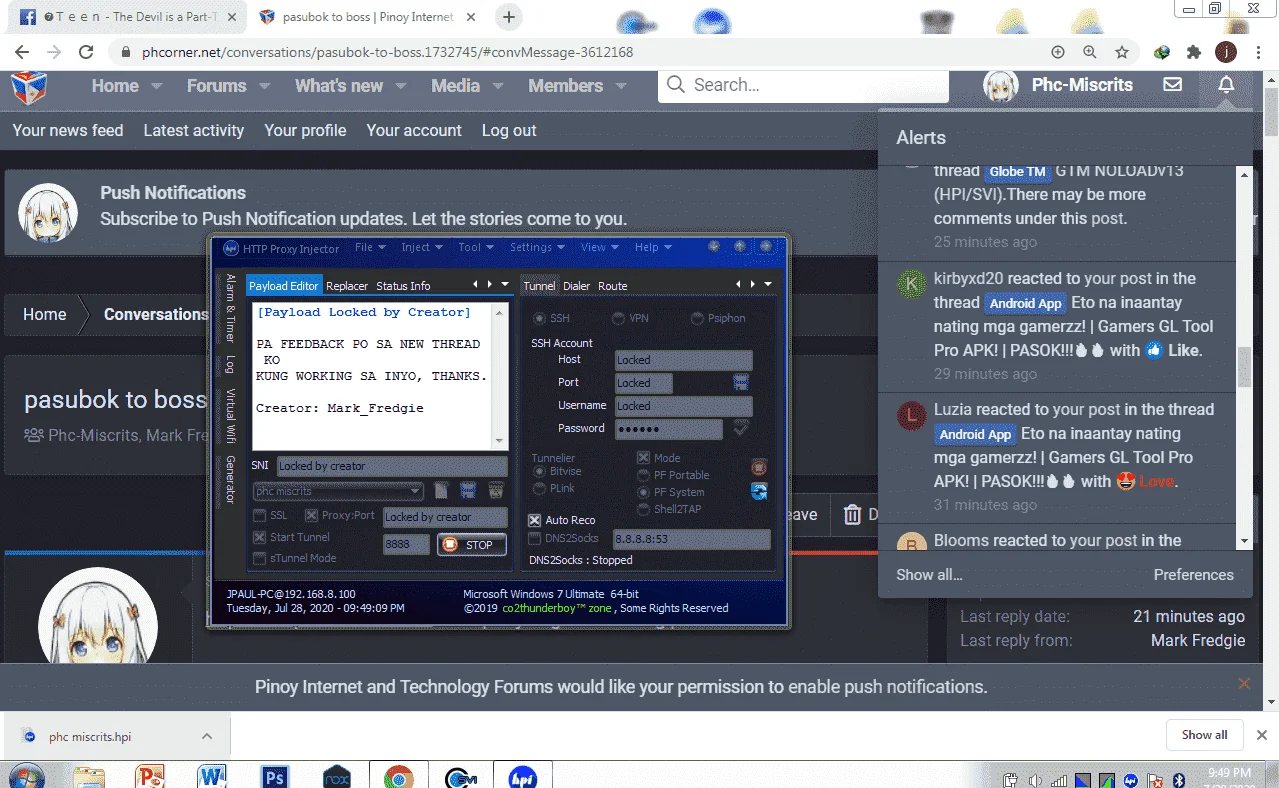This screenshot has height=788, width=1279.
Task: Open Photoshop from the taskbar
Action: pyautogui.click(x=274, y=776)
